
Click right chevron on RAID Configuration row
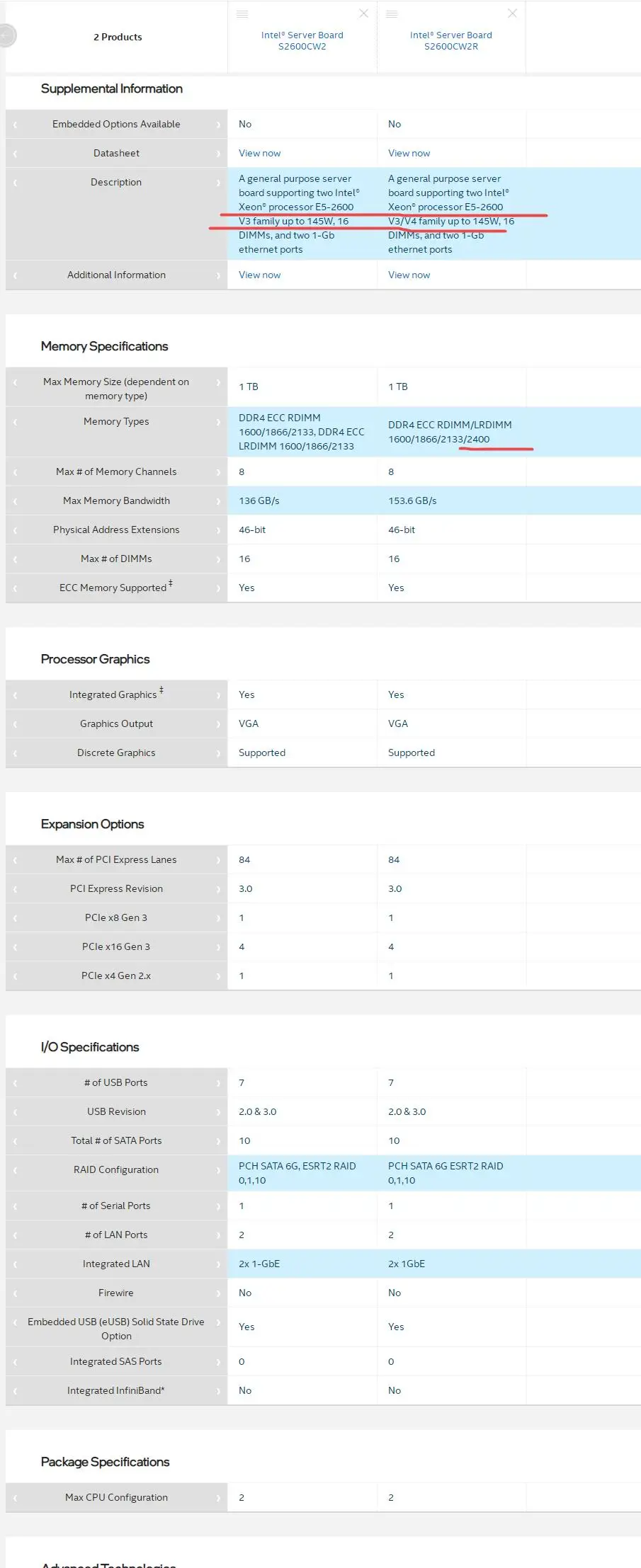tap(218, 1170)
